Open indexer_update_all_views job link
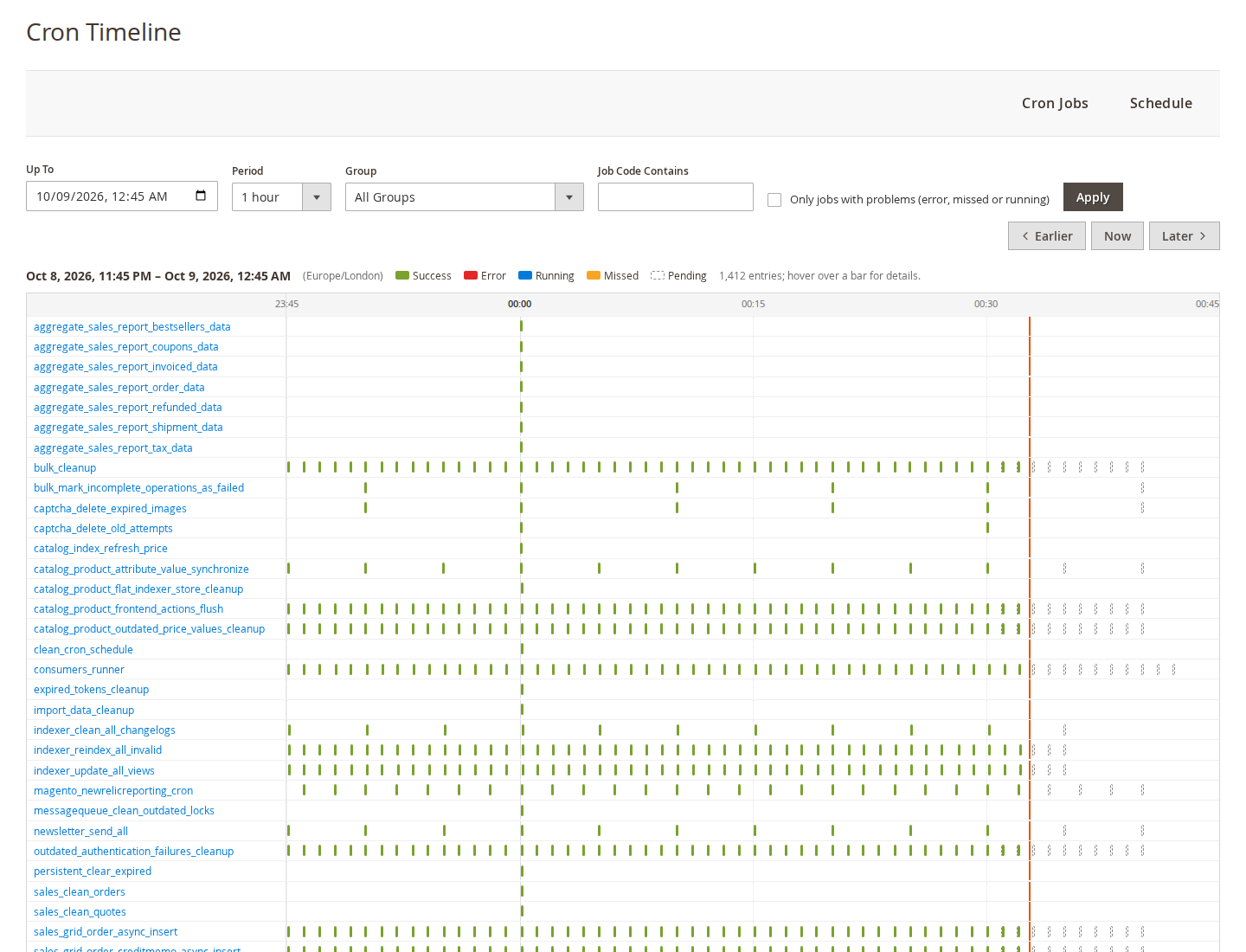Image resolution: width=1246 pixels, height=952 pixels. [94, 770]
